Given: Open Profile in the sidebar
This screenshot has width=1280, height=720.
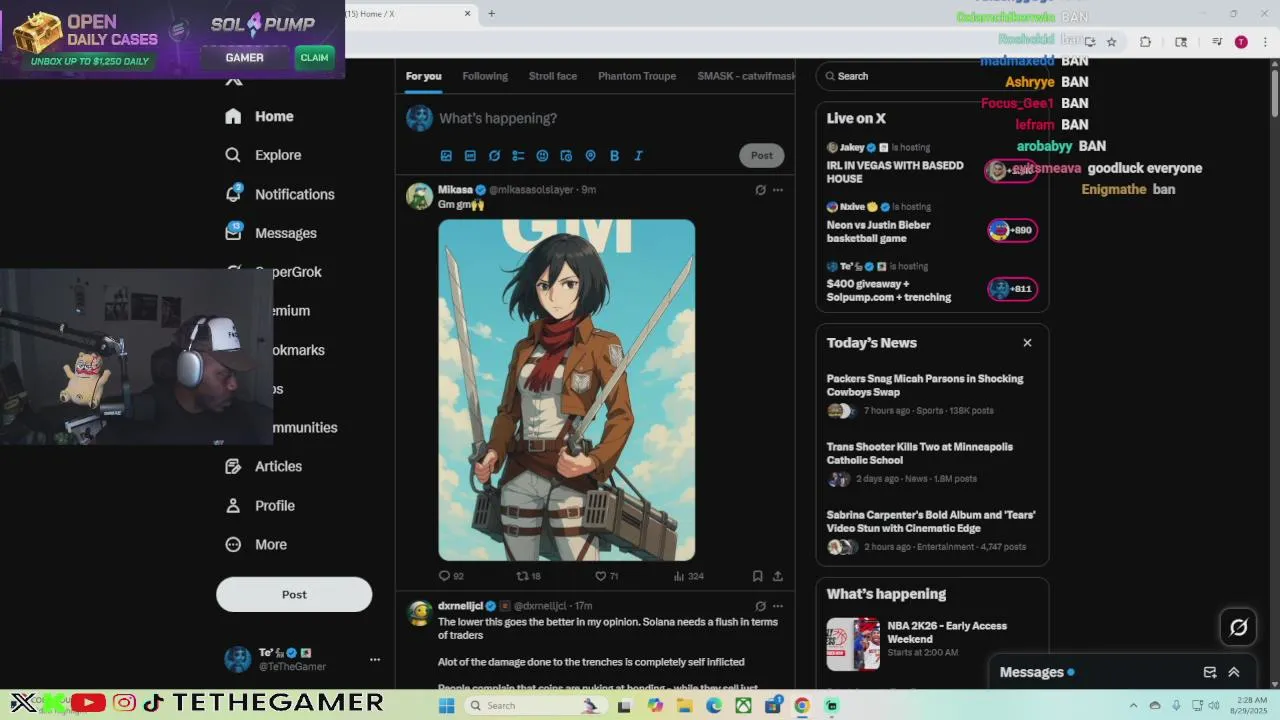Looking at the screenshot, I should 260,505.
